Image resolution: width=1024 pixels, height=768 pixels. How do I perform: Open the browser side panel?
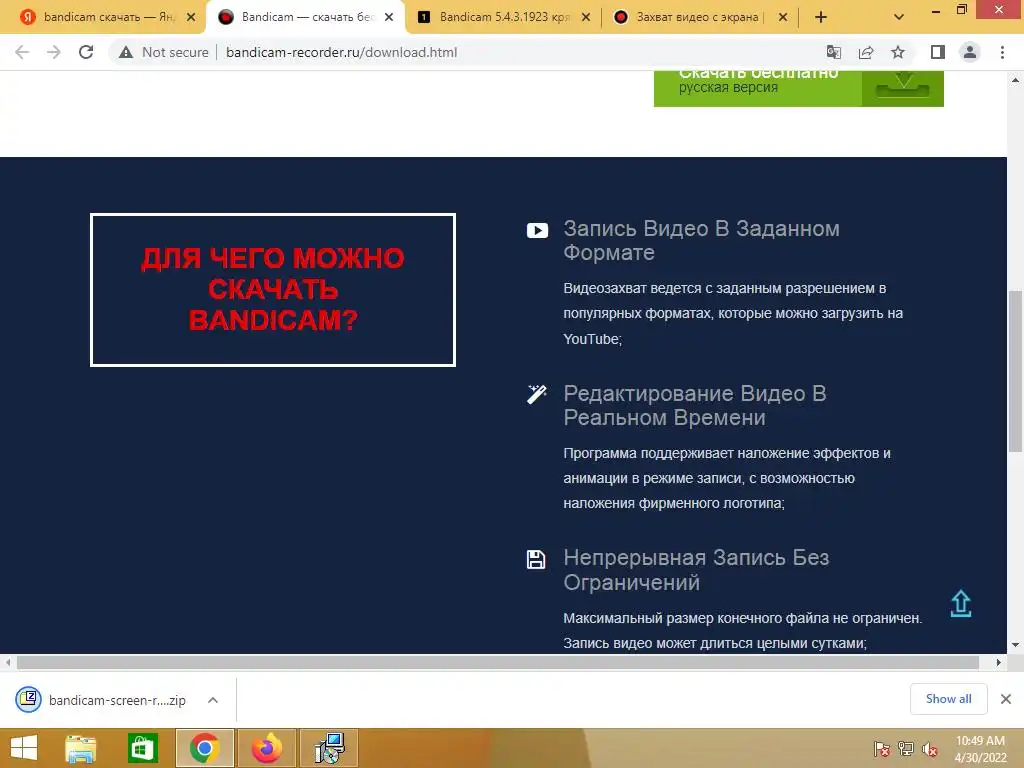[x=938, y=52]
